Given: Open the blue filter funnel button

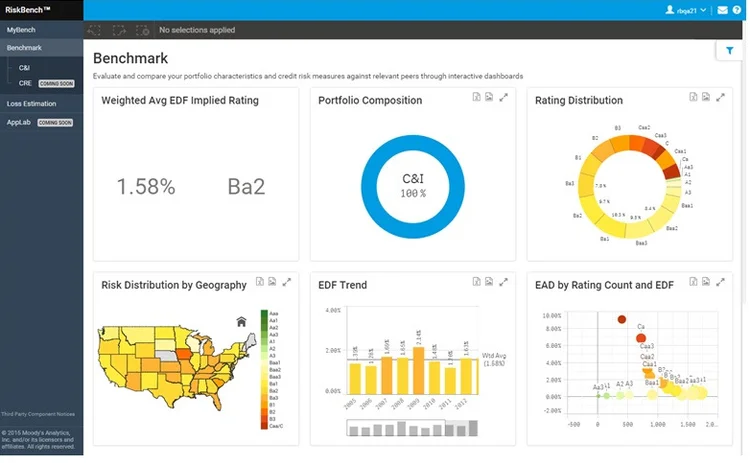Looking at the screenshot, I should [x=729, y=50].
